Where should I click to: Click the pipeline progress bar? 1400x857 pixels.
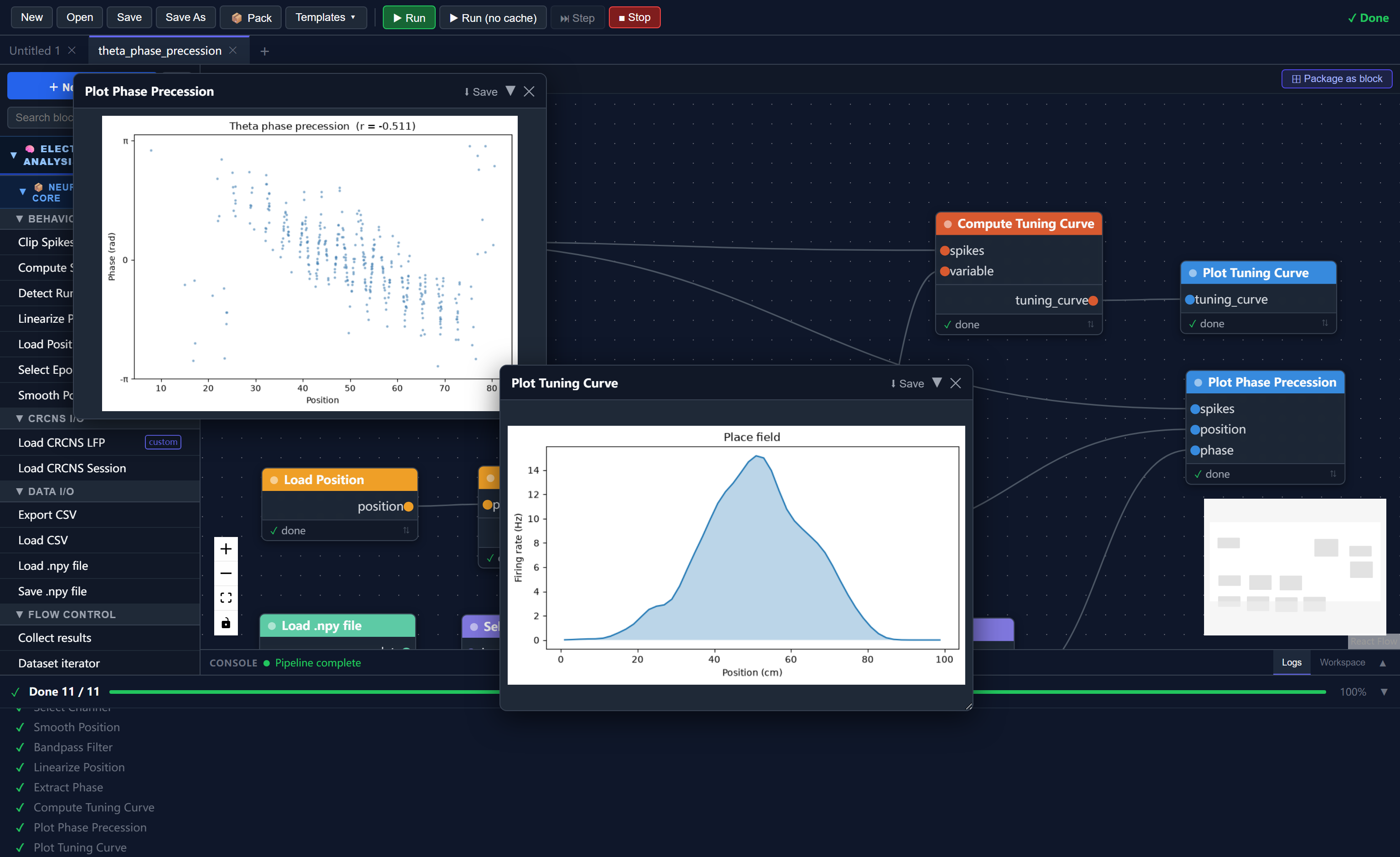coord(717,692)
